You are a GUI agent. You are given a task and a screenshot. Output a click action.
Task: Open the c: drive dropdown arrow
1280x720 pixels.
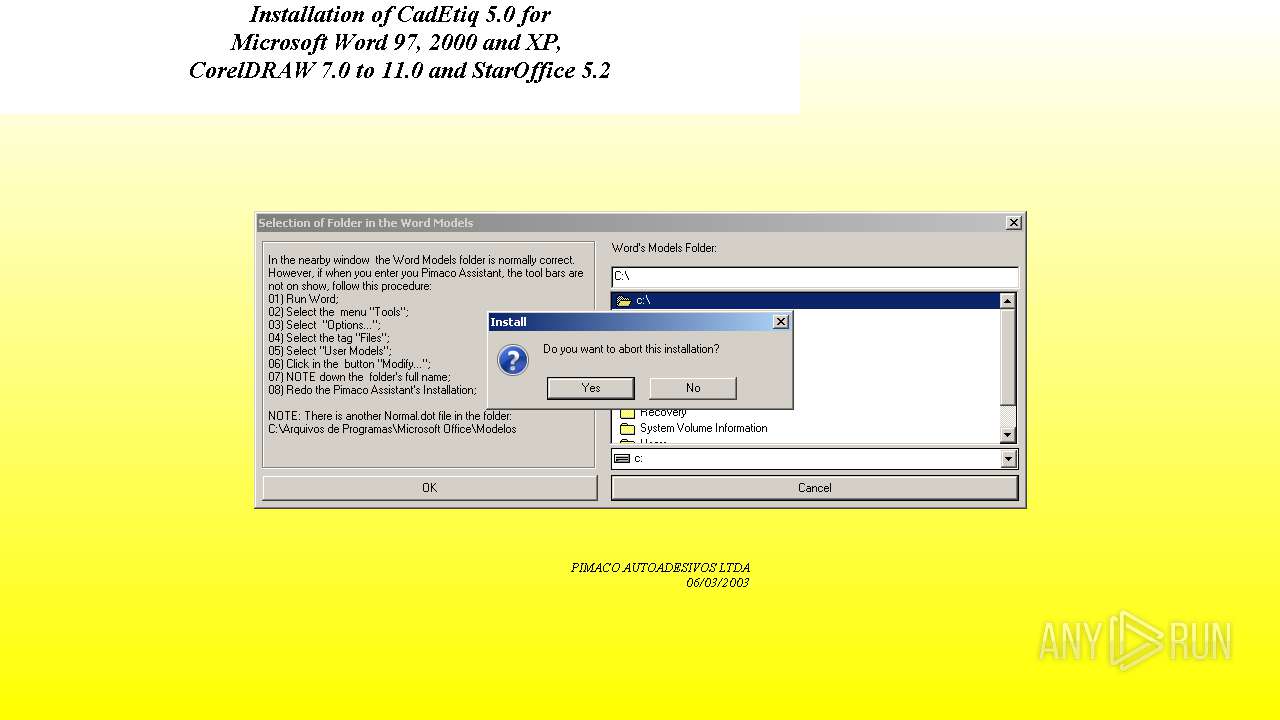tap(1008, 459)
